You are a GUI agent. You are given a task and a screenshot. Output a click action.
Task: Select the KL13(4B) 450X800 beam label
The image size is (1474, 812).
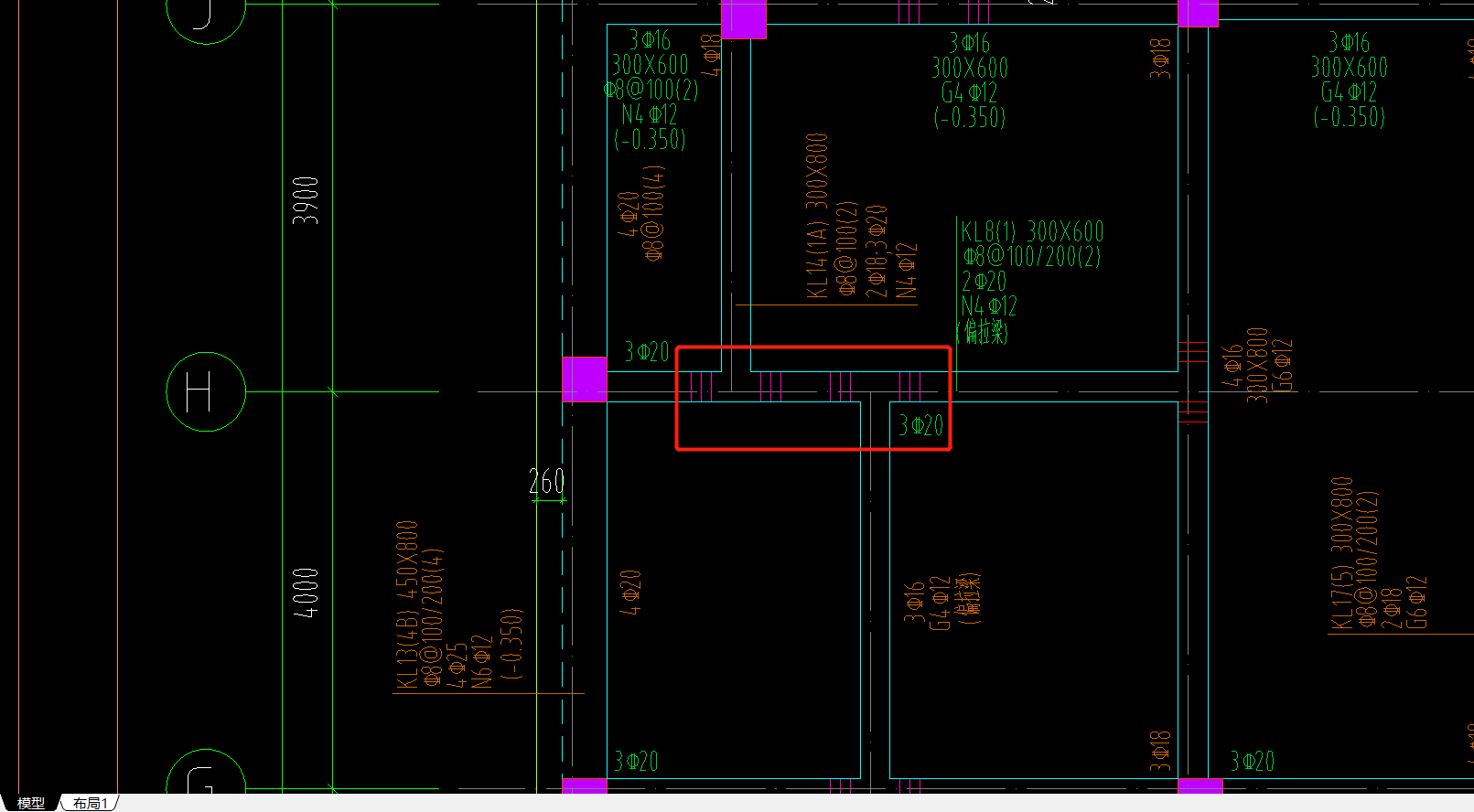(x=406, y=604)
